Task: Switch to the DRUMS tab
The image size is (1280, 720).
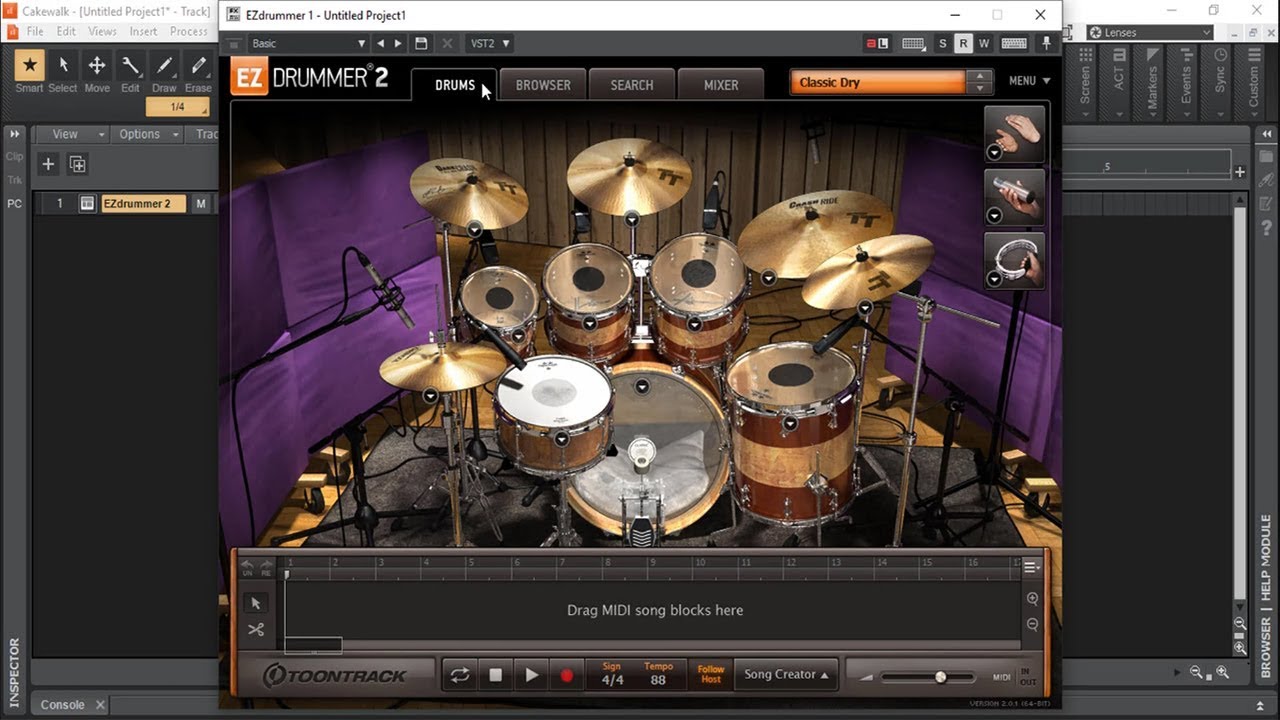Action: 455,85
